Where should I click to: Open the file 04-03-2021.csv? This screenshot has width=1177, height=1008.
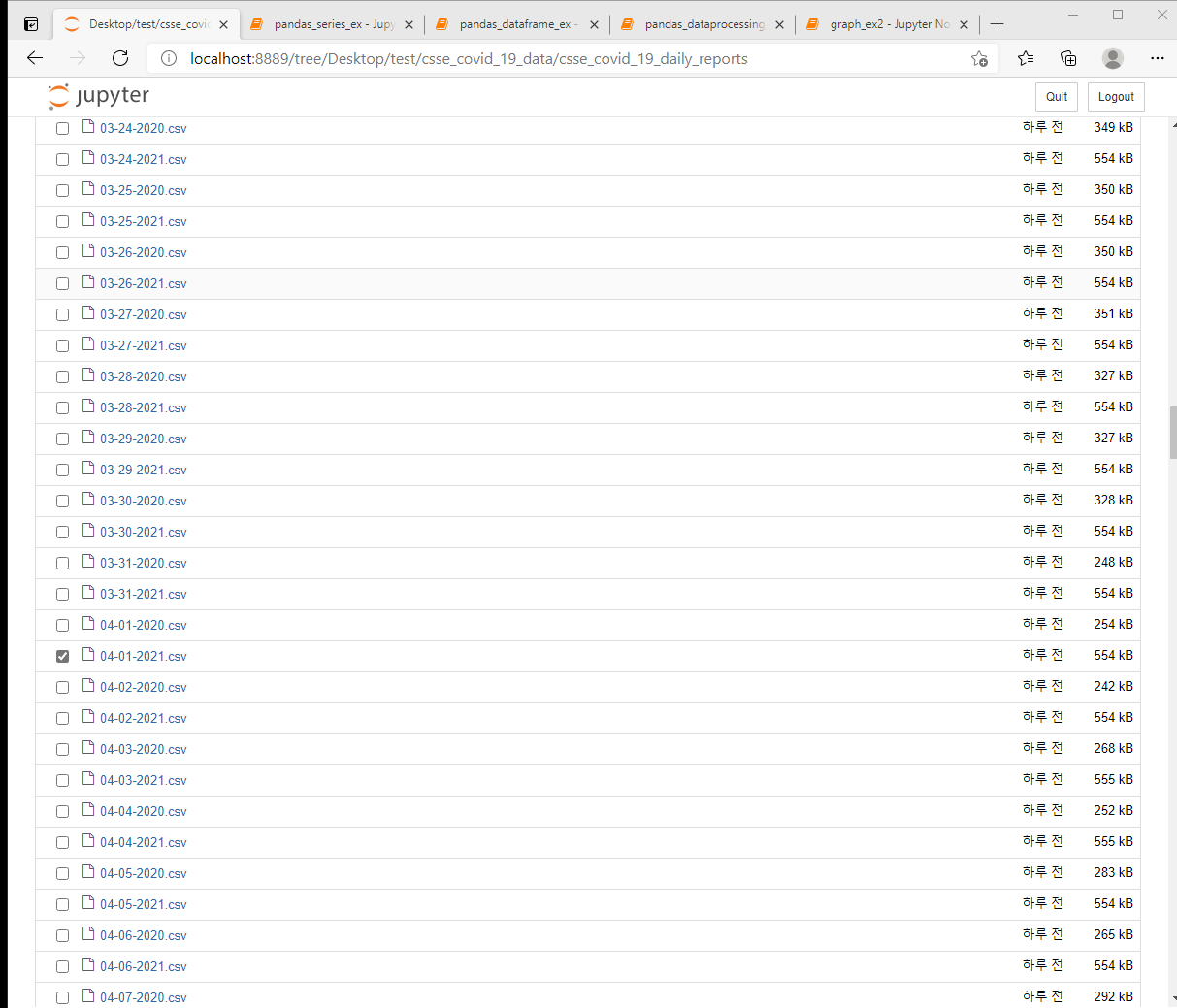click(144, 780)
